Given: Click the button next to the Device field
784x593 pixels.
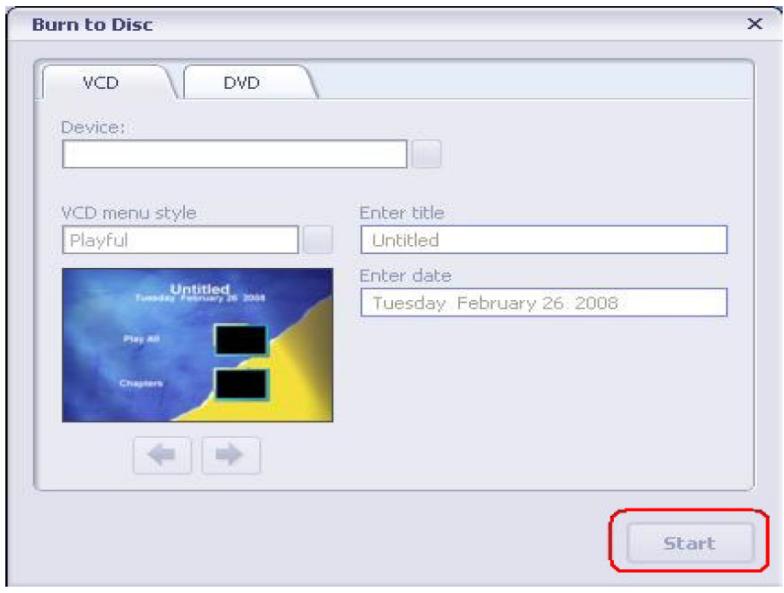Looking at the screenshot, I should [426, 154].
